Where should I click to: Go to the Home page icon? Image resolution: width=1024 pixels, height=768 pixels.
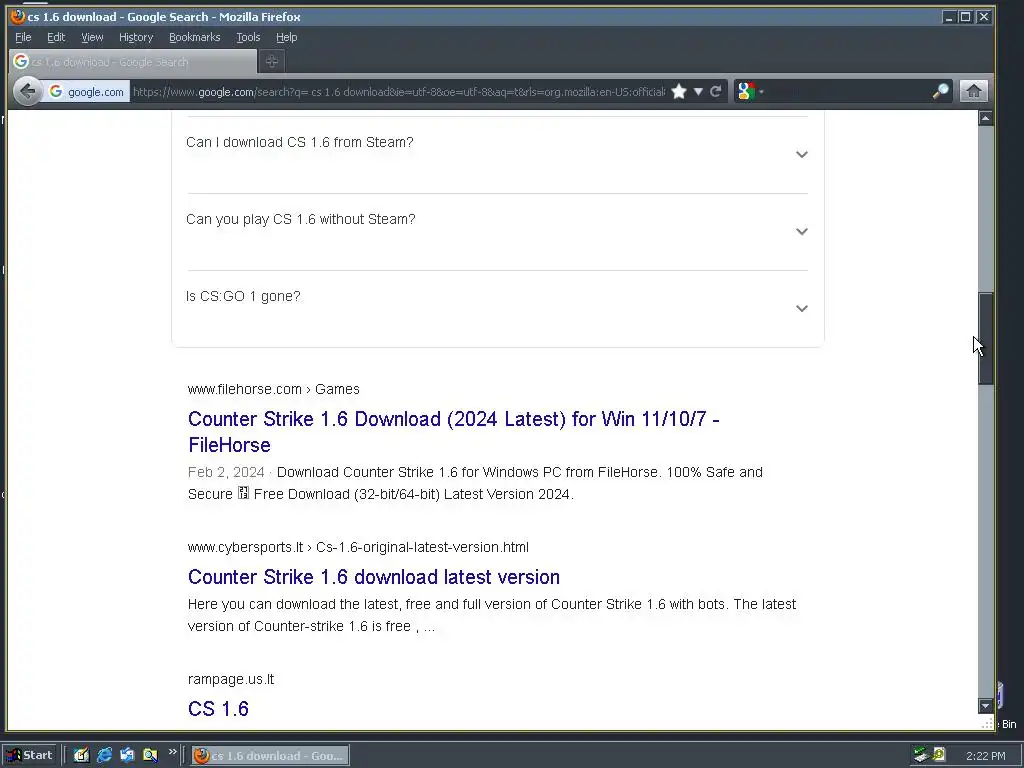click(973, 91)
